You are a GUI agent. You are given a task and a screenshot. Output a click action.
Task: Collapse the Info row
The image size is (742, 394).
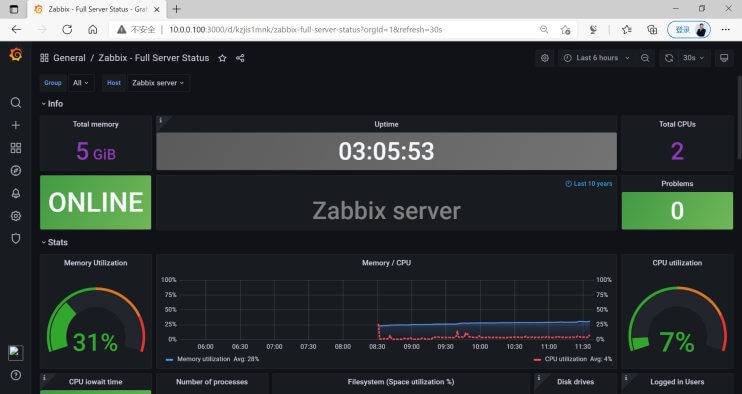coord(52,104)
